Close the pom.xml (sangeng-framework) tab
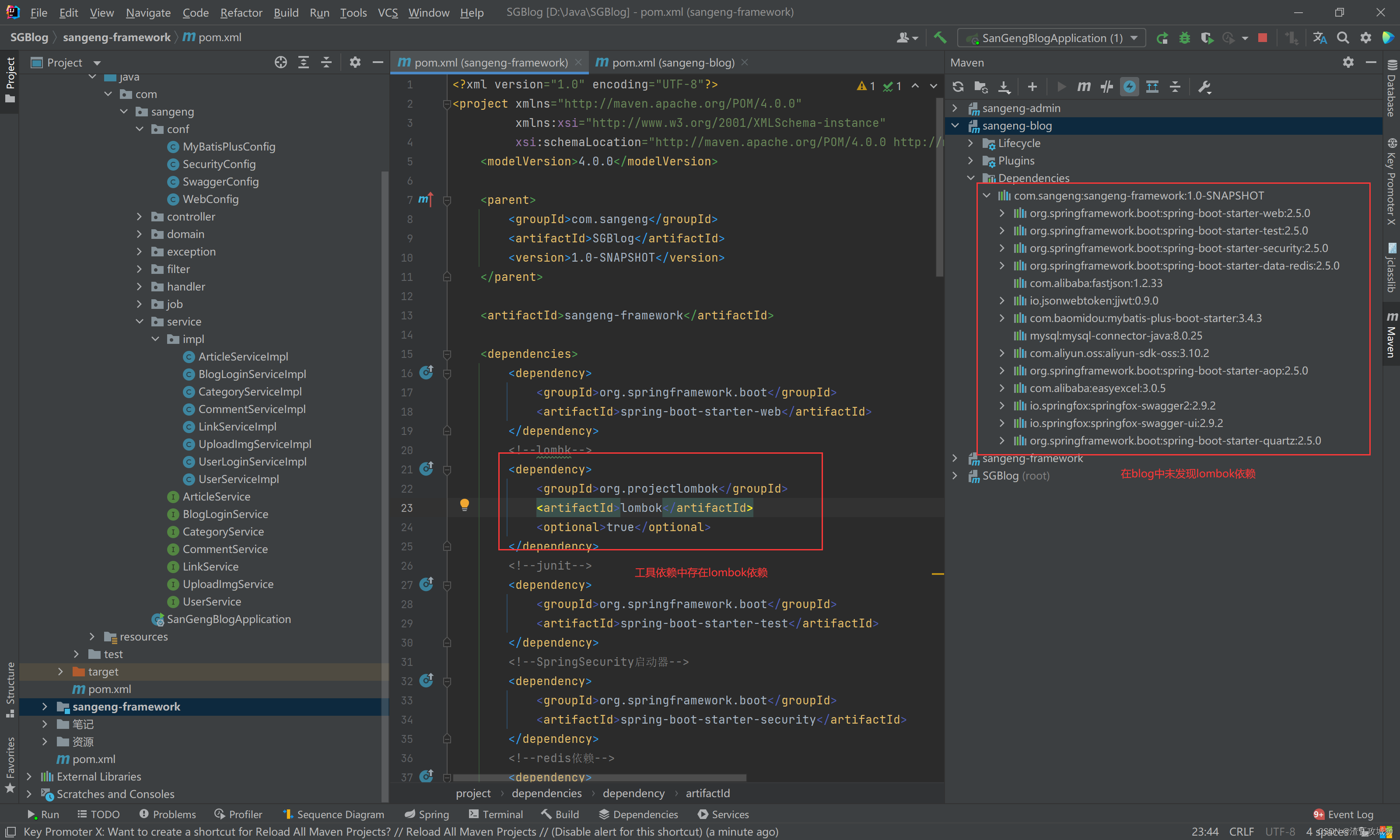The width and height of the screenshot is (1400, 840). 578,62
